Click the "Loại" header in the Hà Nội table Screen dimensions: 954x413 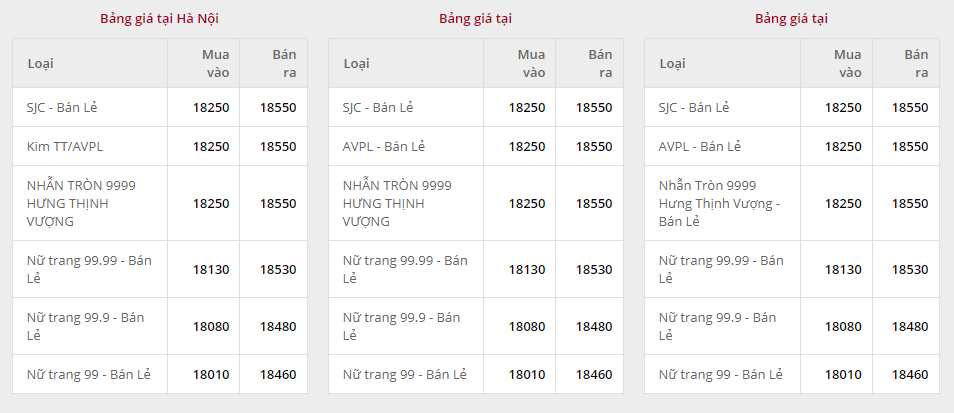[x=40, y=64]
